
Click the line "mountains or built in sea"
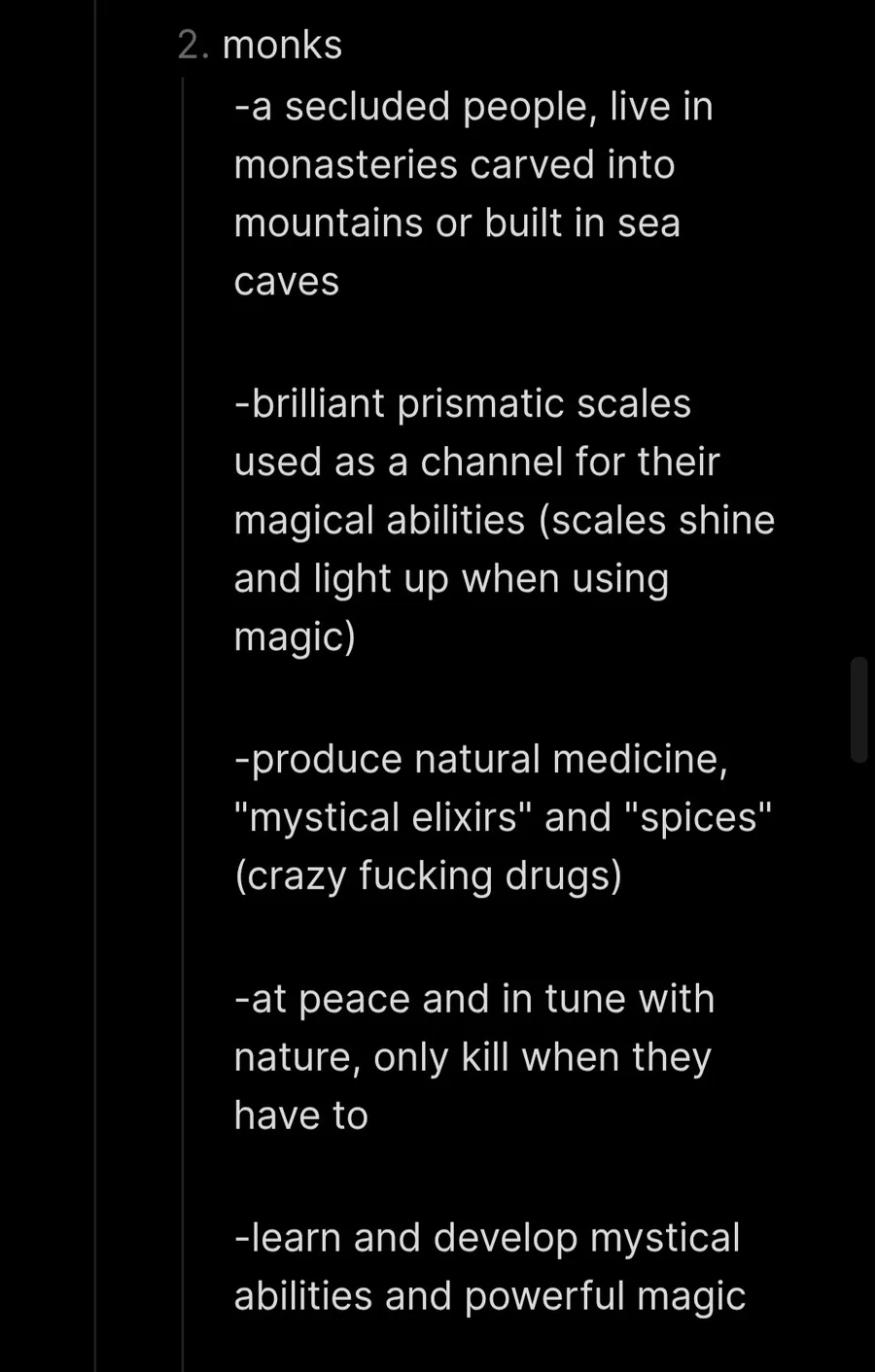(x=457, y=223)
